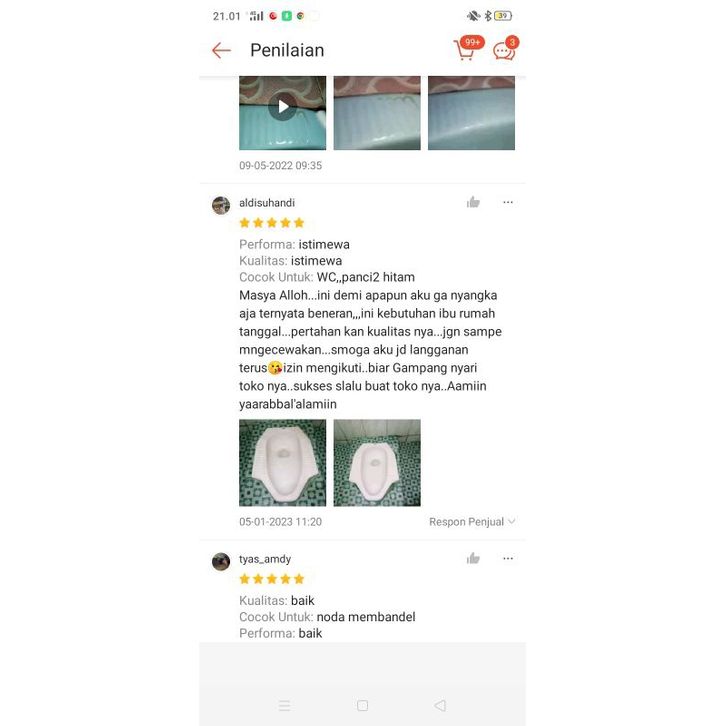Open aldisuhandi's profile avatar
Viewport: 726px width, 726px height.
tap(221, 205)
